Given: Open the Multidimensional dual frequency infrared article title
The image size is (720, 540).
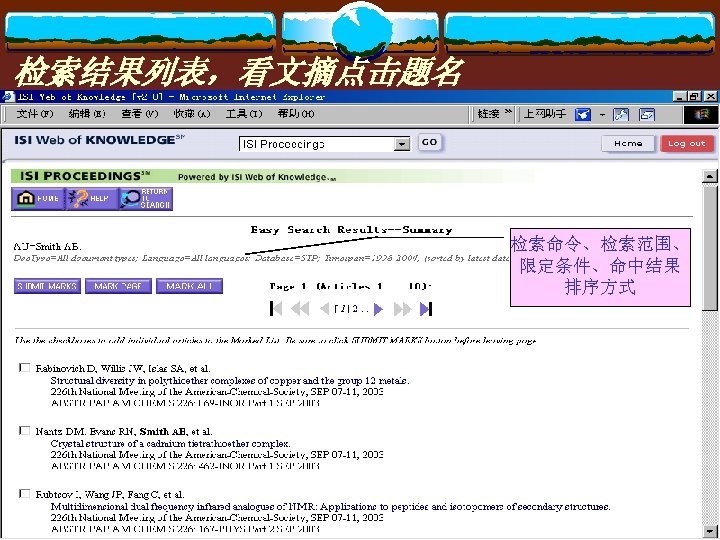Looking at the screenshot, I should 330,506.
